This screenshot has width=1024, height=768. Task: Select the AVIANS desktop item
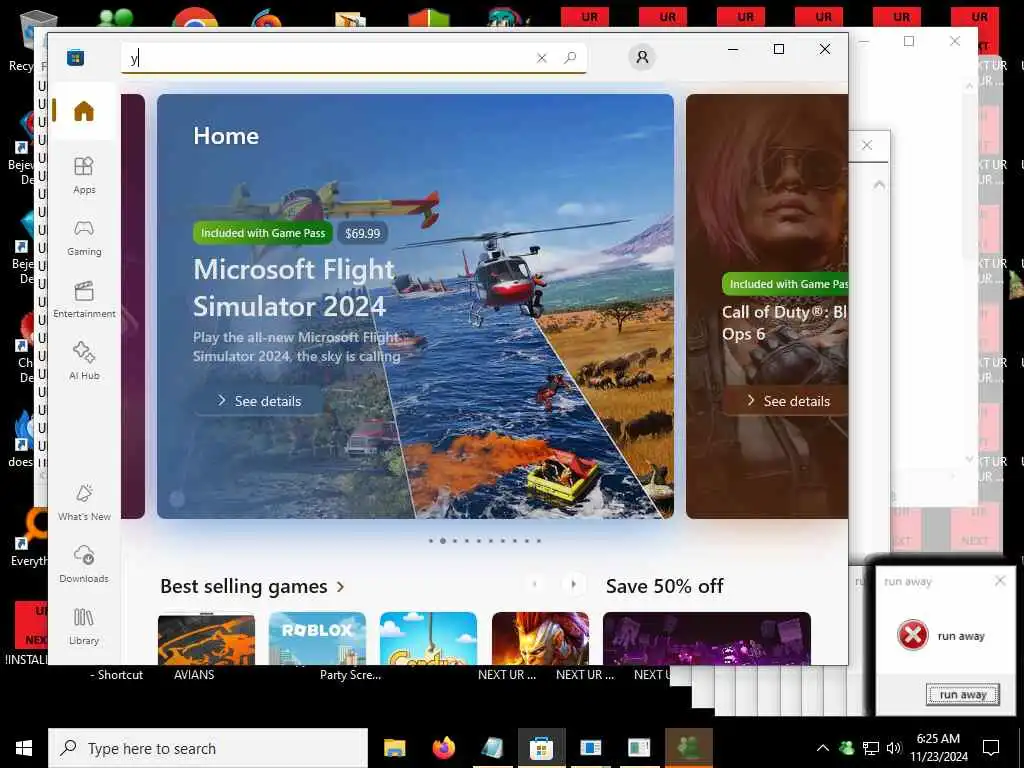click(194, 675)
